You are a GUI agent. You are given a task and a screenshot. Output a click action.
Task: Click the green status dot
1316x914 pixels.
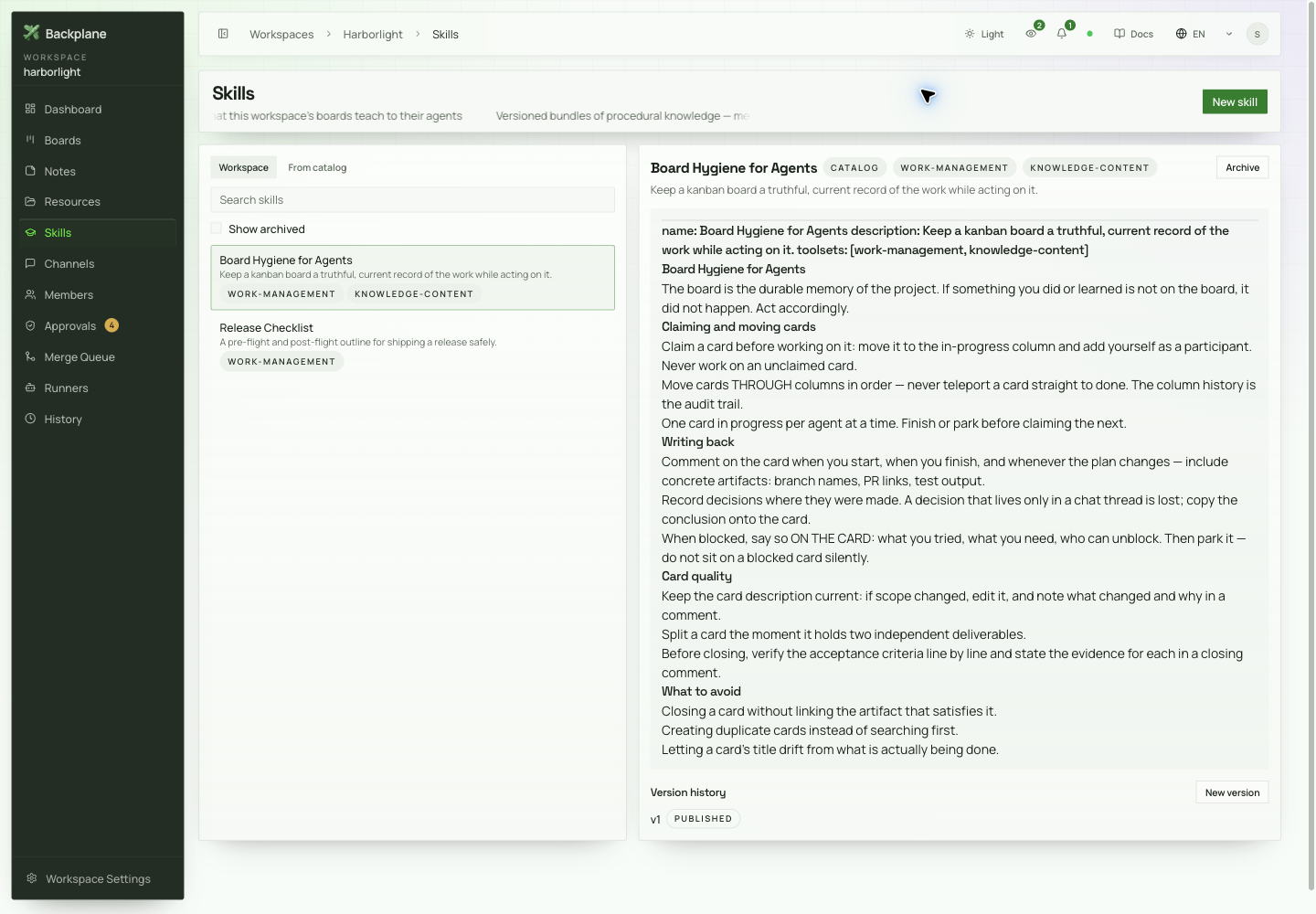click(1089, 34)
